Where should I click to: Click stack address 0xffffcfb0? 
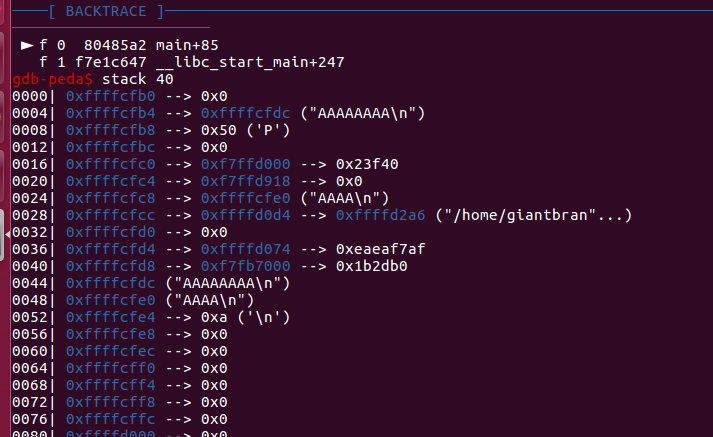click(x=109, y=95)
